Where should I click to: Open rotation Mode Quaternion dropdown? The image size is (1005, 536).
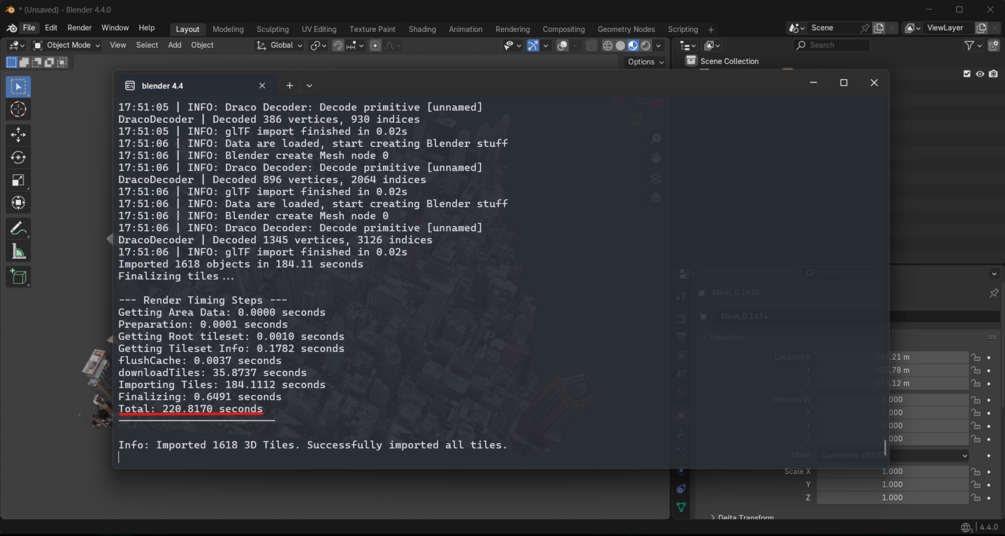893,455
